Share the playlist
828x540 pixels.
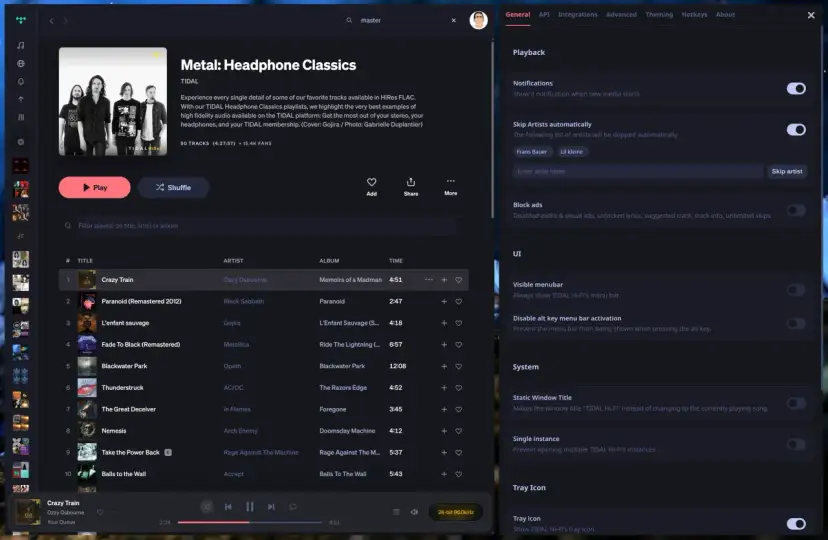(x=411, y=186)
